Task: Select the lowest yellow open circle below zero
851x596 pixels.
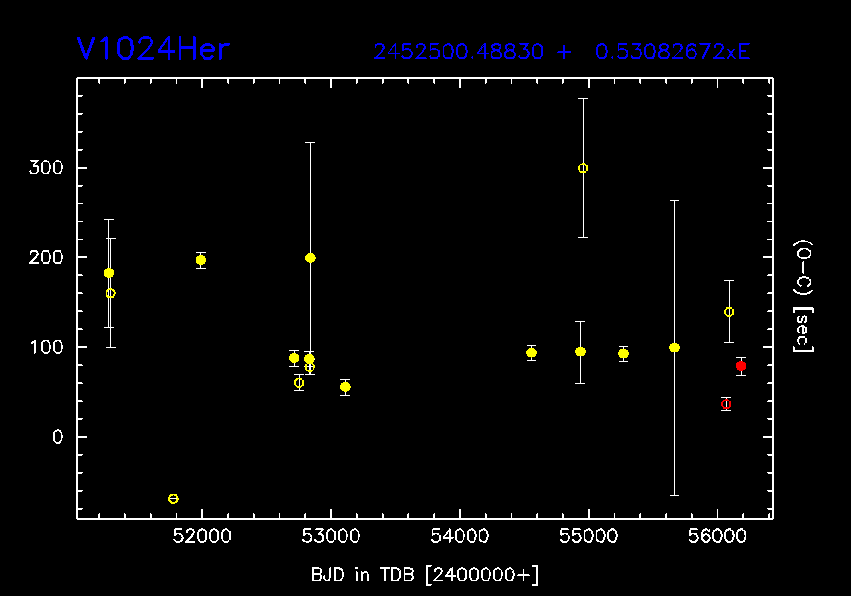Action: (173, 498)
